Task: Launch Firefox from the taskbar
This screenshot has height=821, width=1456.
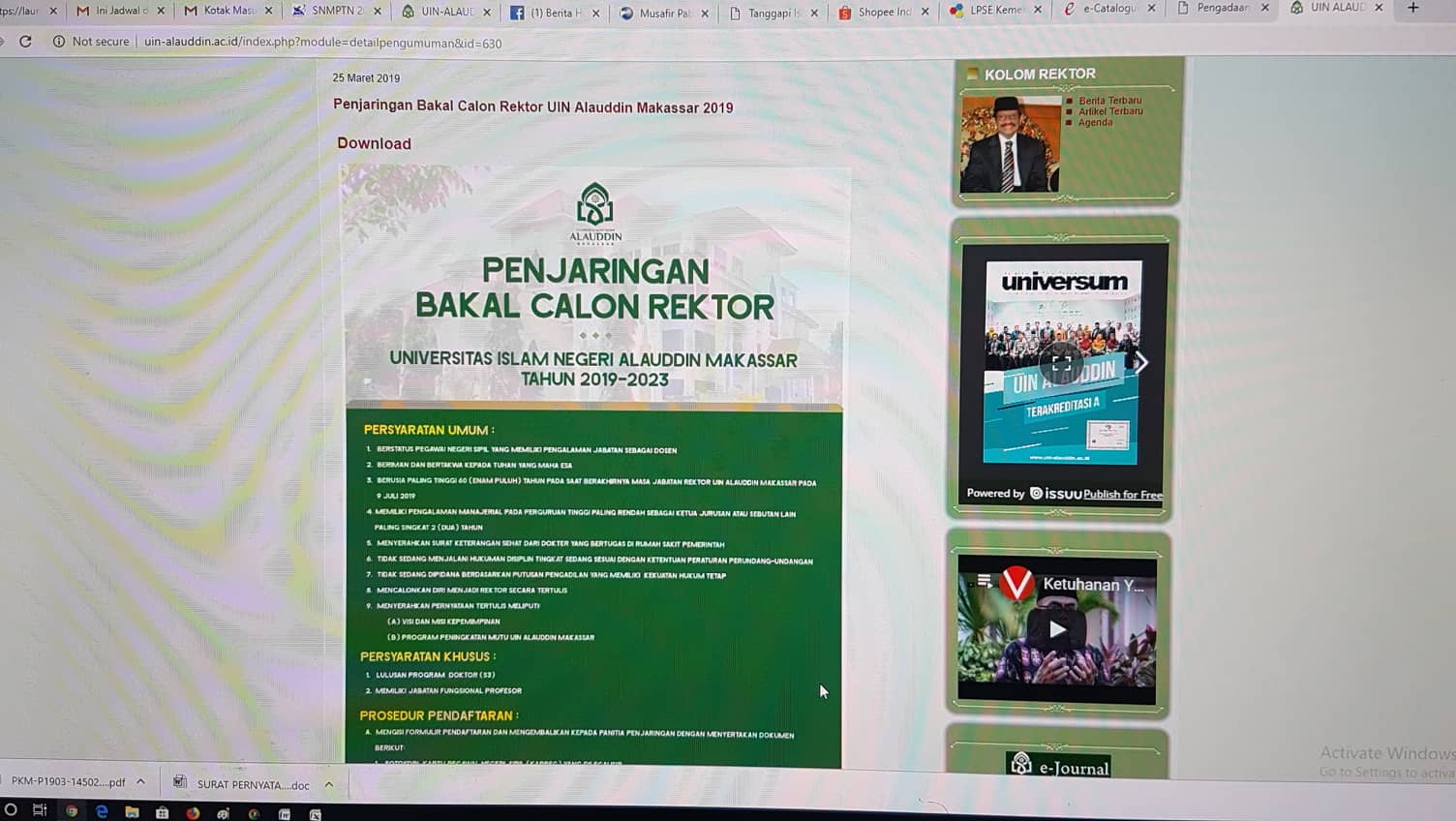Action: click(x=191, y=814)
